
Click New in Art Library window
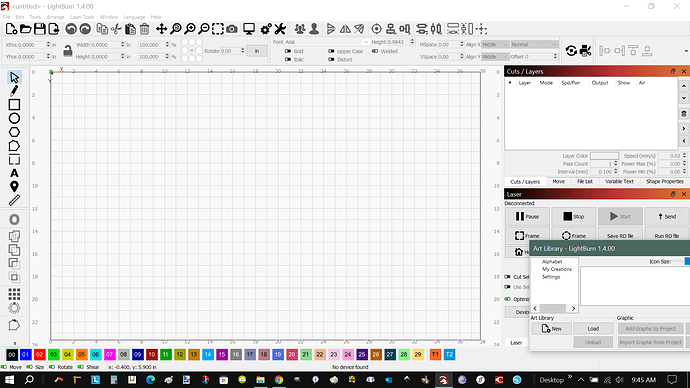pyautogui.click(x=551, y=329)
